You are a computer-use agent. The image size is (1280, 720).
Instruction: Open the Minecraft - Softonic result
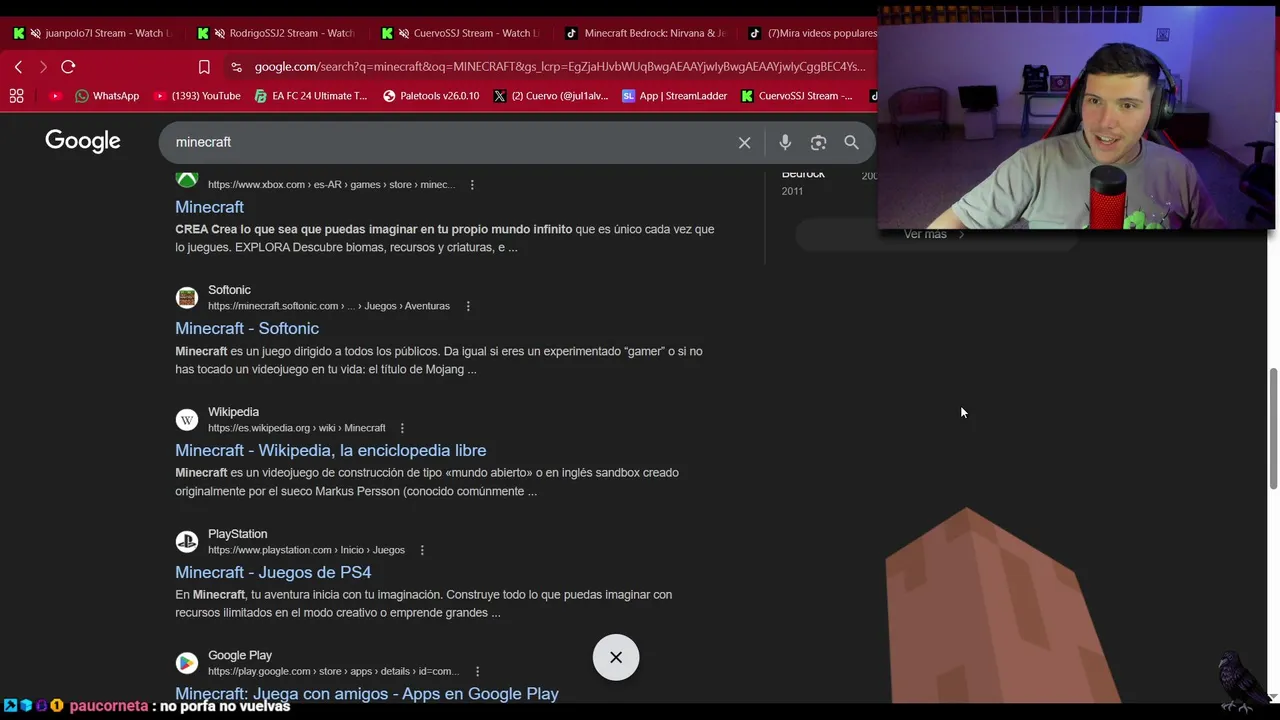click(247, 328)
